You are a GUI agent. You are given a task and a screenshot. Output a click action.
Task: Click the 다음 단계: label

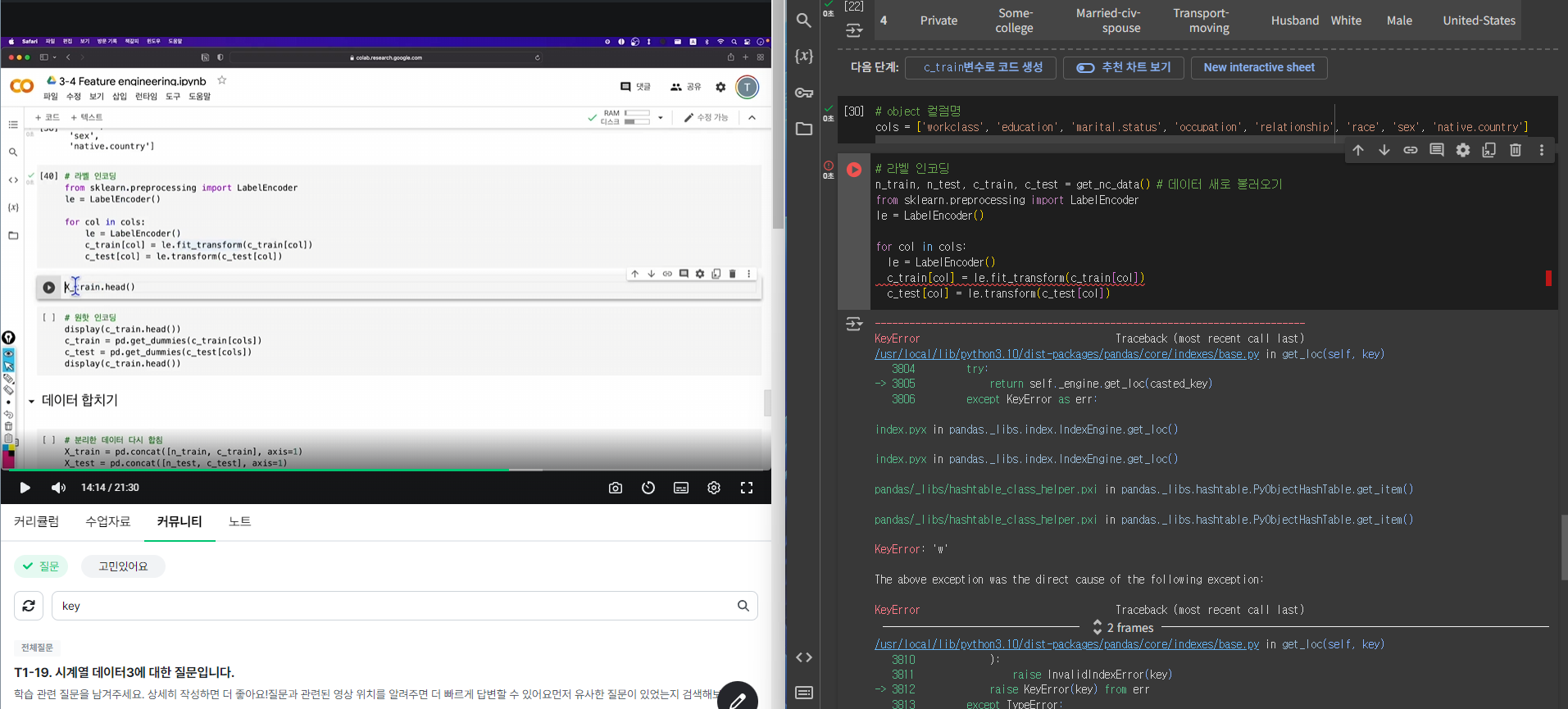tap(875, 68)
